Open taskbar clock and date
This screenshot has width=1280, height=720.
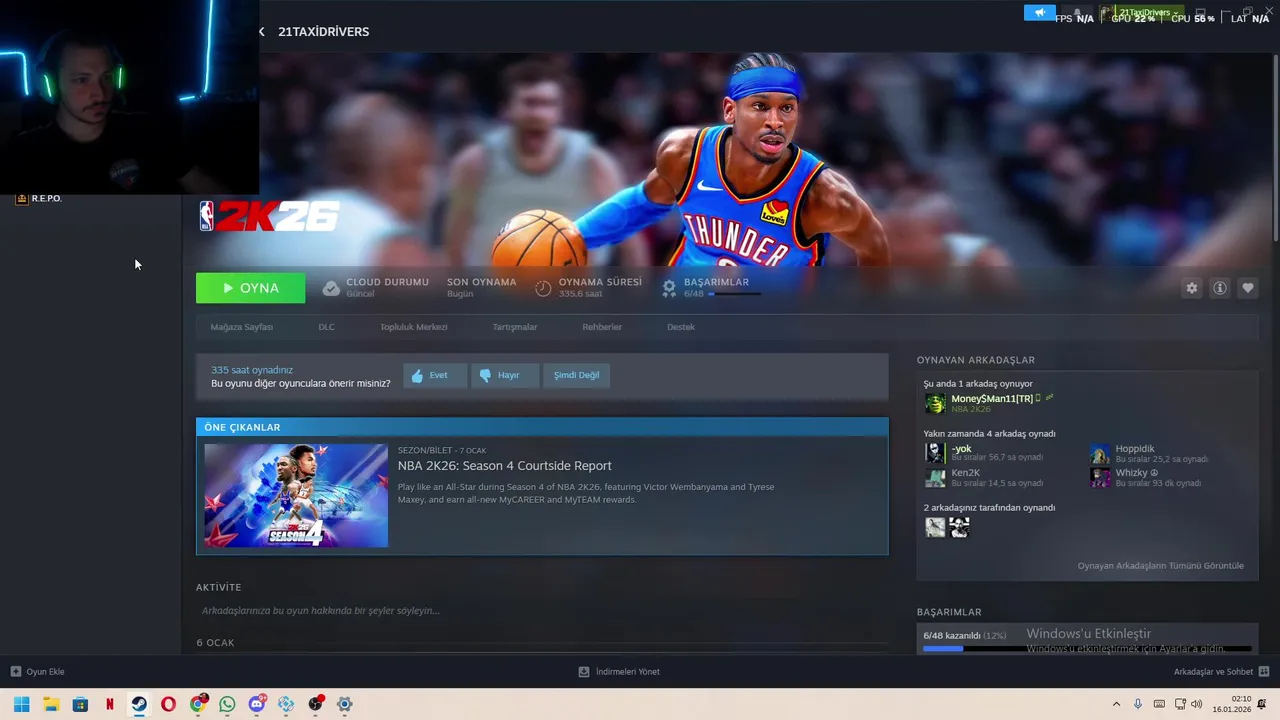(1233, 704)
